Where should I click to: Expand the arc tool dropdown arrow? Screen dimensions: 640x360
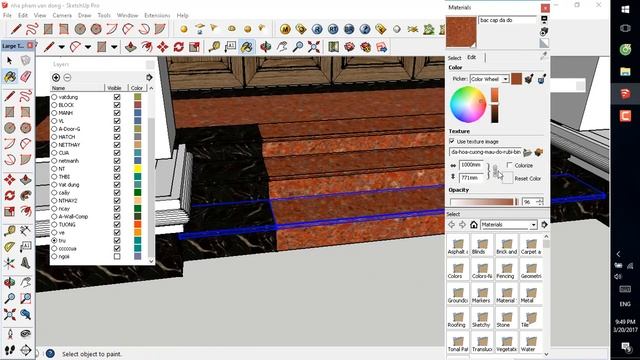pos(88,47)
